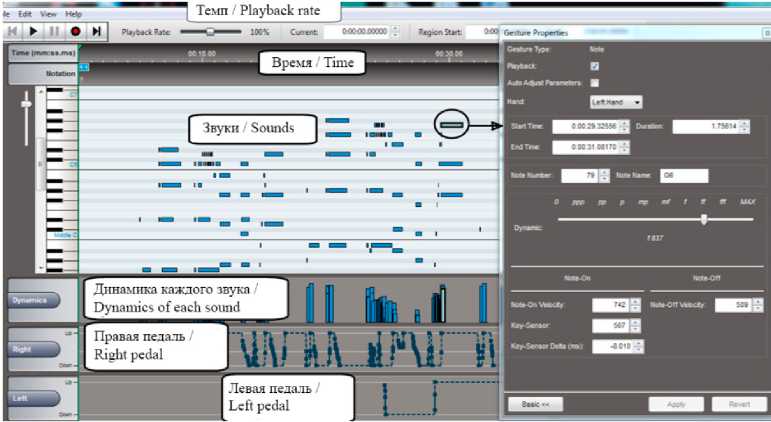771x422 pixels.
Task: Click the Middle C key label
Action: (x=65, y=235)
